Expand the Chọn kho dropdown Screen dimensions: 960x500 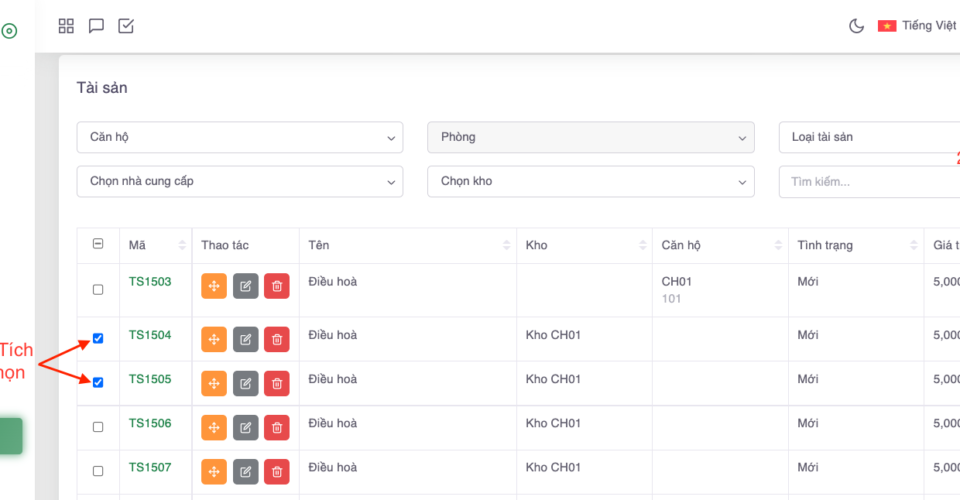click(590, 182)
